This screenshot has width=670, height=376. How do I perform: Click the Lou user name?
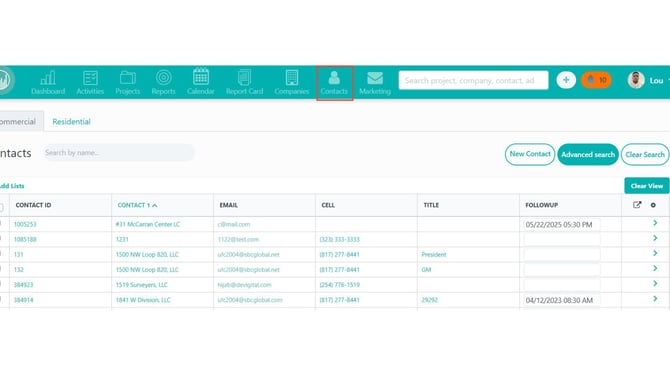point(656,80)
